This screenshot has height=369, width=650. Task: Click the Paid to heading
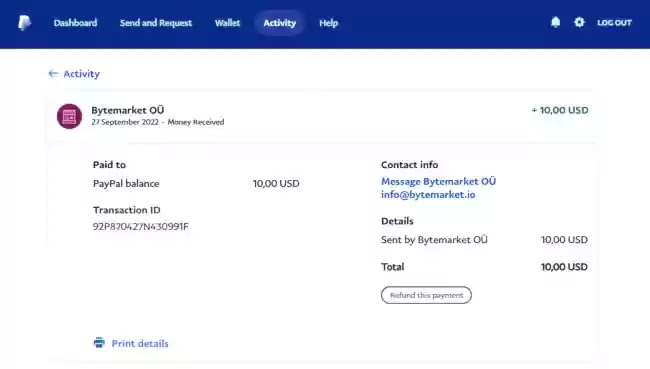(109, 165)
